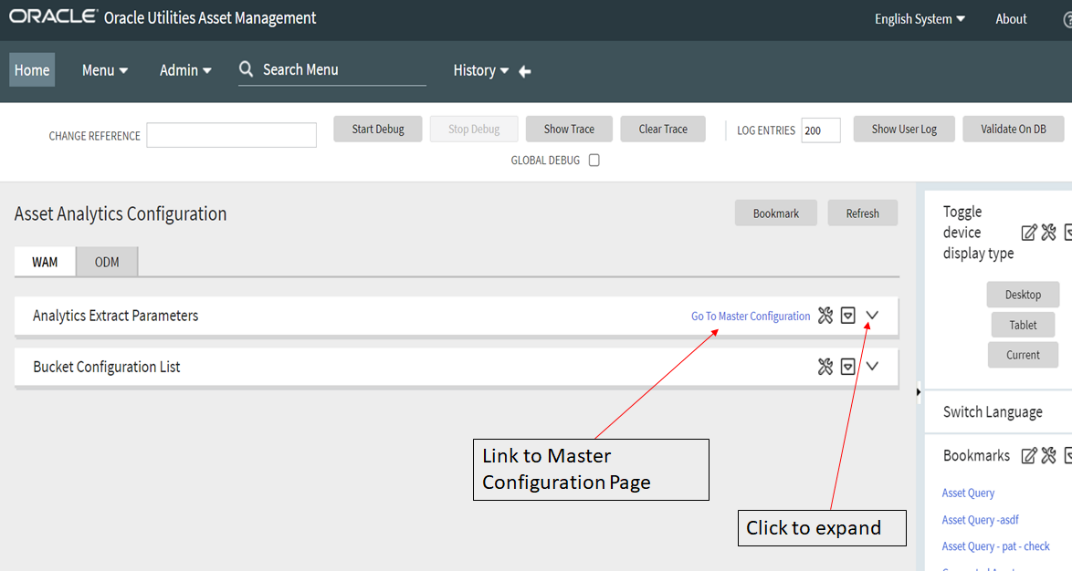Click the Start Debug button

click(x=377, y=129)
